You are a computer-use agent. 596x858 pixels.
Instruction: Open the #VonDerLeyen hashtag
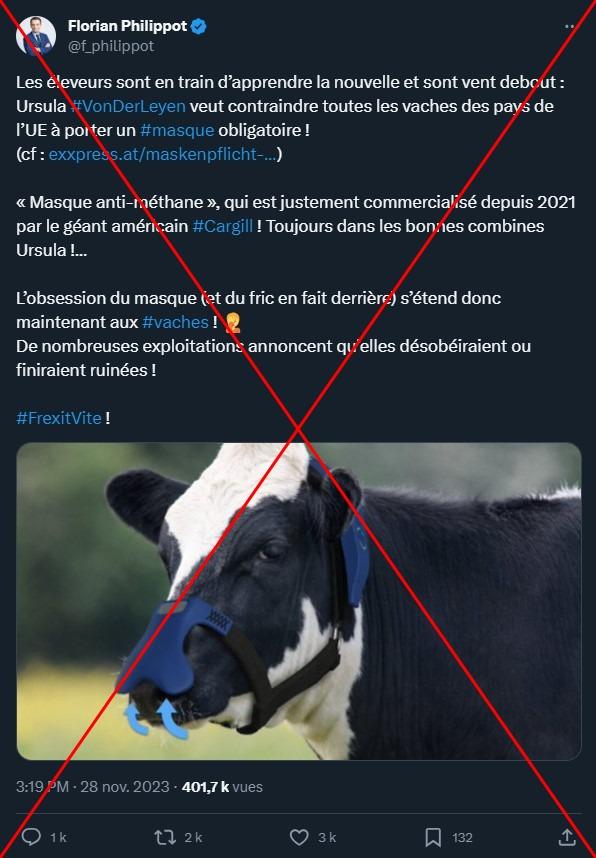(x=128, y=106)
